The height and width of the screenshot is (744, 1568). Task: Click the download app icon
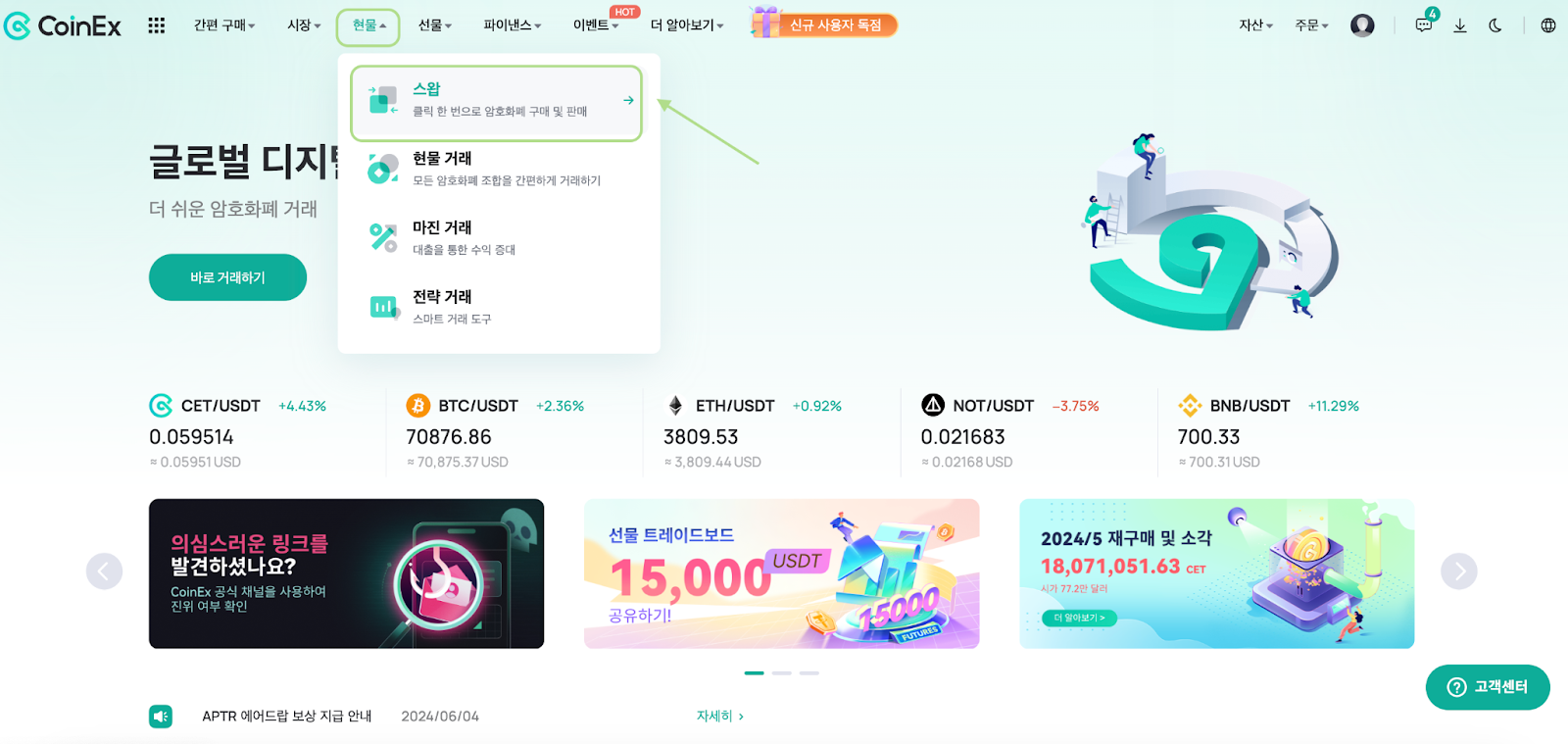pyautogui.click(x=1460, y=25)
